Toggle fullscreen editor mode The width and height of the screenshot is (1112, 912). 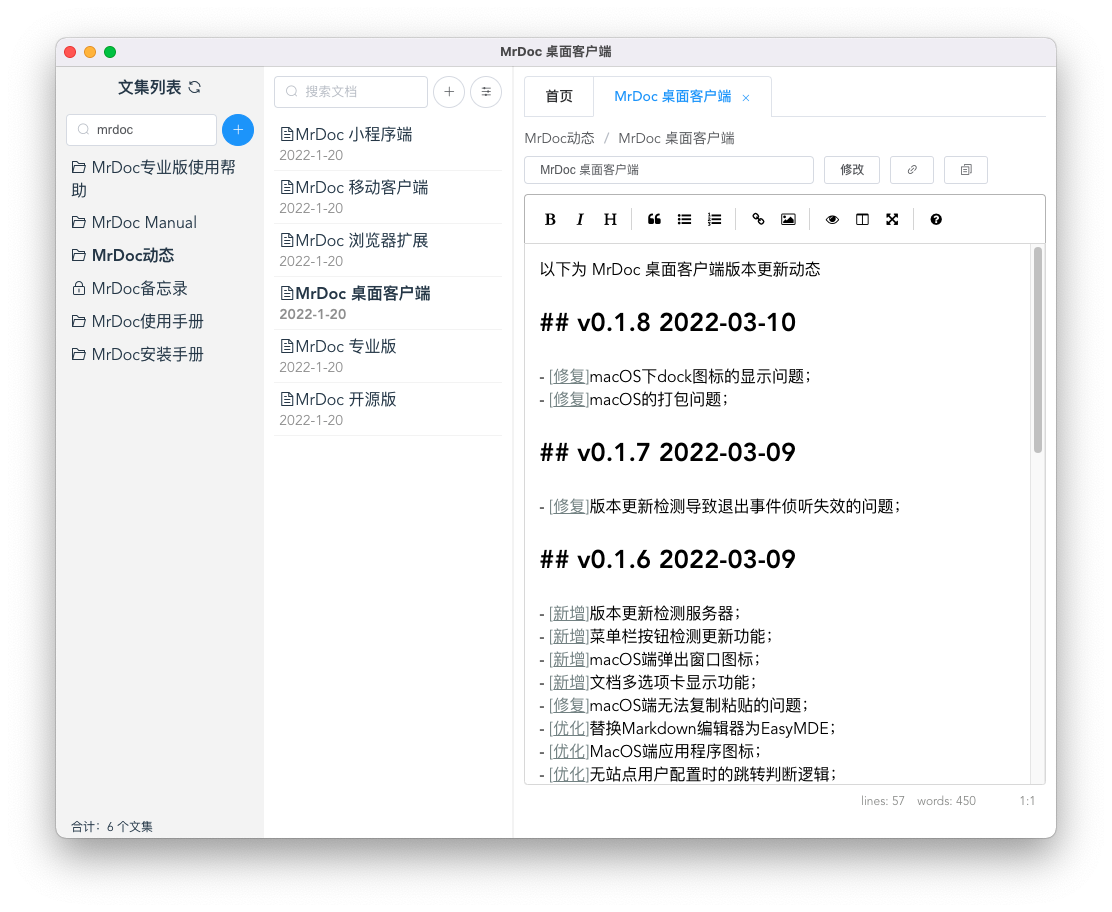[892, 219]
